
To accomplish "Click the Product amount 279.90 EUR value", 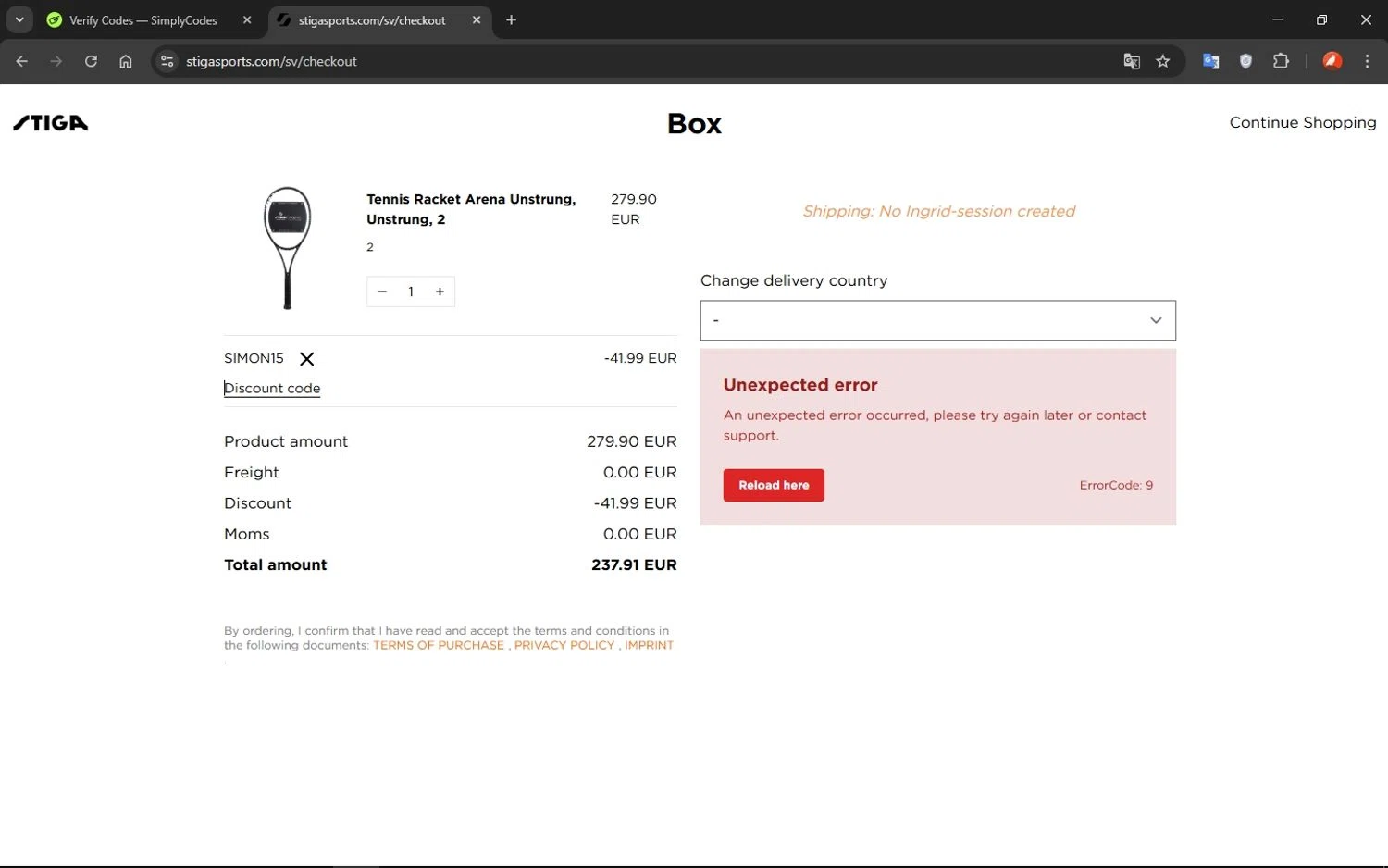I will [x=632, y=441].
